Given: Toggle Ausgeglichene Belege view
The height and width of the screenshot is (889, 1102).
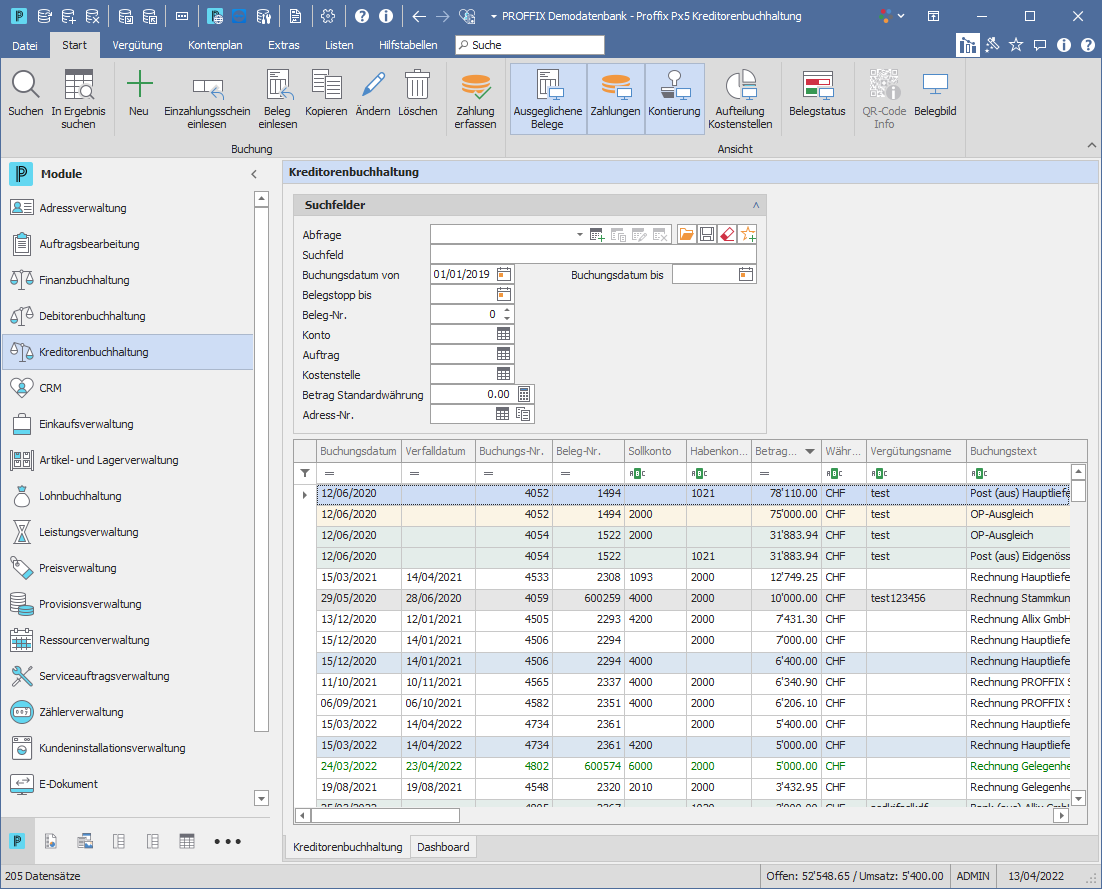Looking at the screenshot, I should click(x=547, y=98).
